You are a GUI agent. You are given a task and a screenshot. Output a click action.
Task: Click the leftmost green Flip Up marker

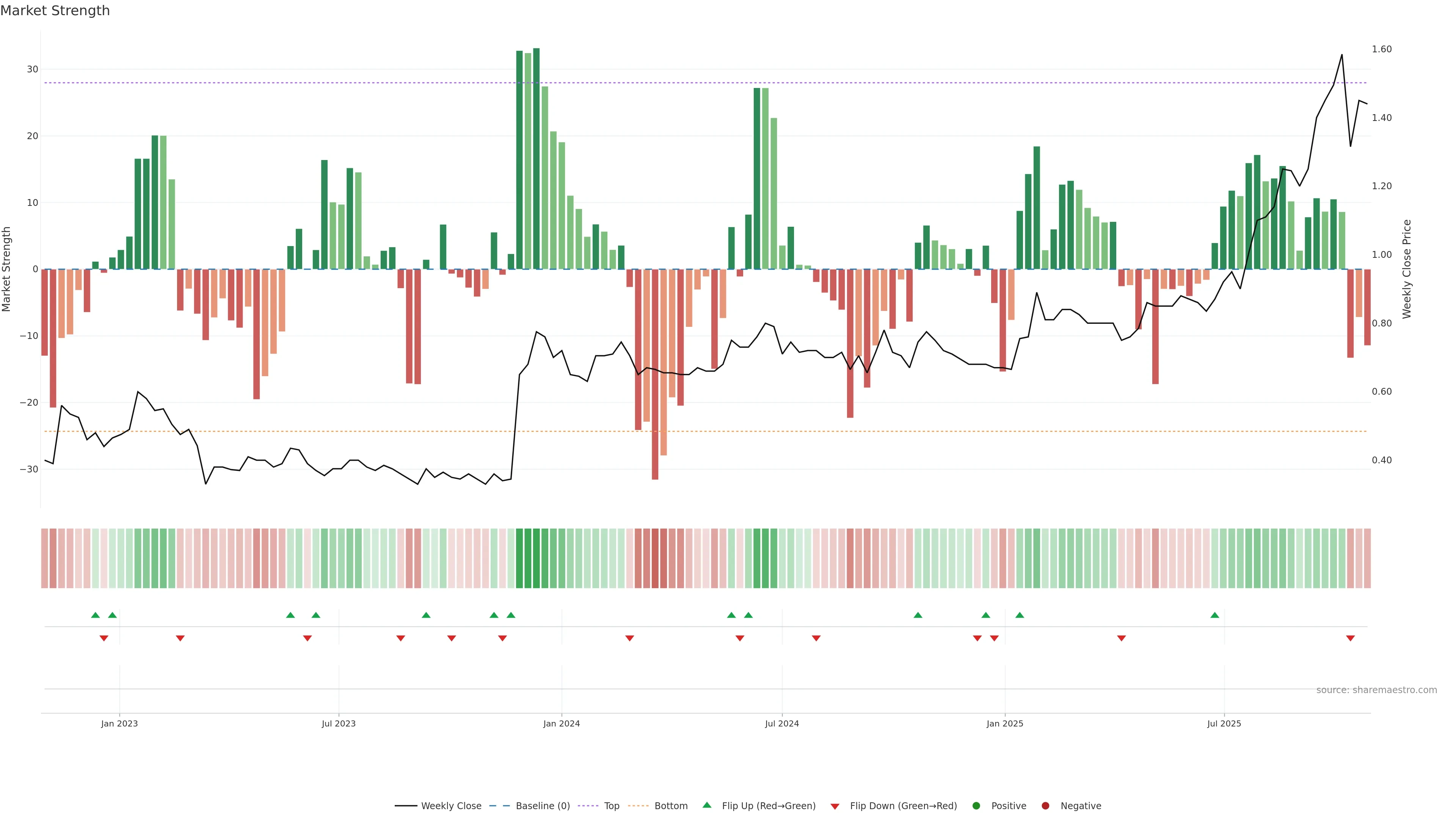[96, 615]
